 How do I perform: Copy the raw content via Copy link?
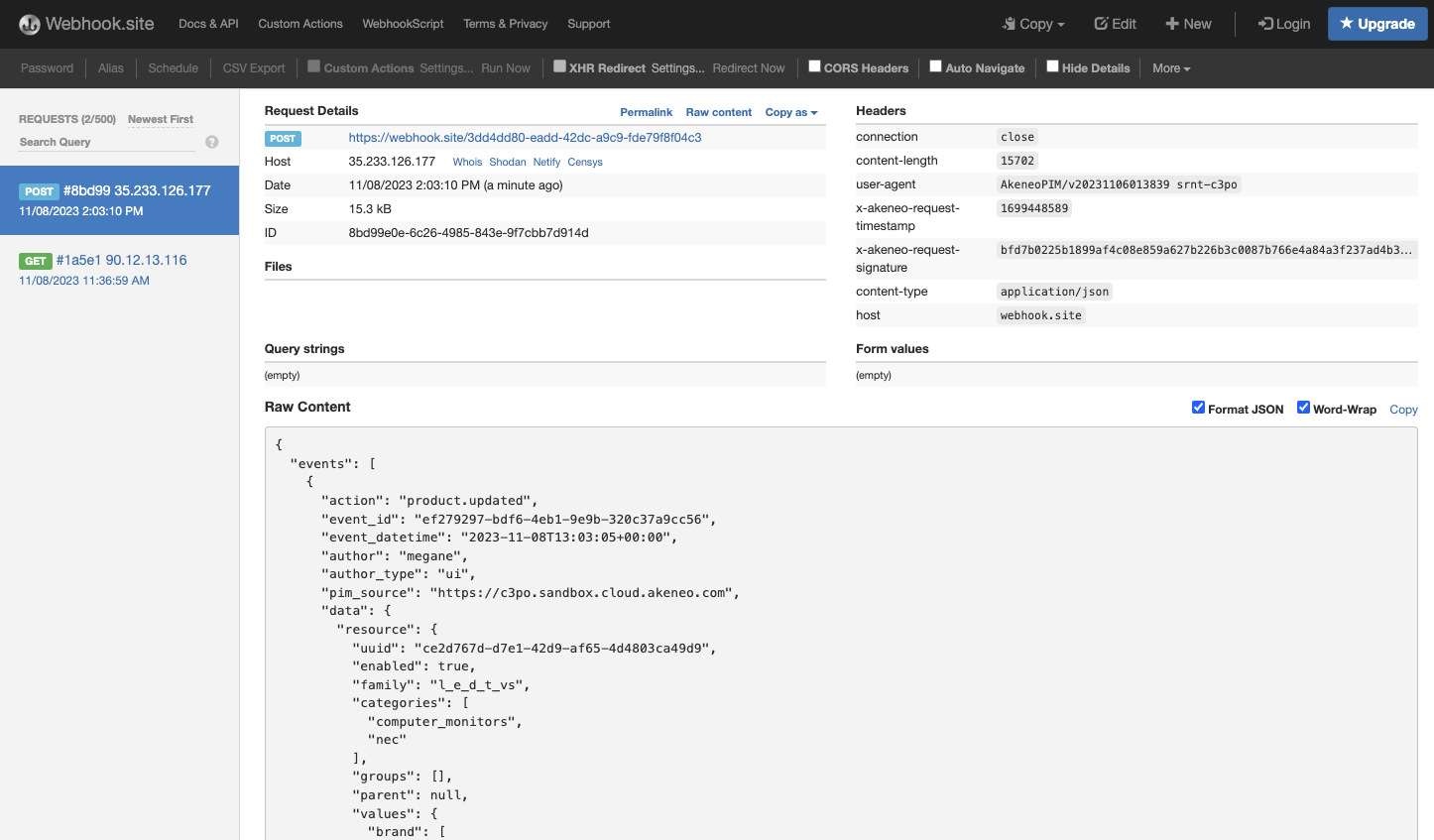click(x=1403, y=410)
